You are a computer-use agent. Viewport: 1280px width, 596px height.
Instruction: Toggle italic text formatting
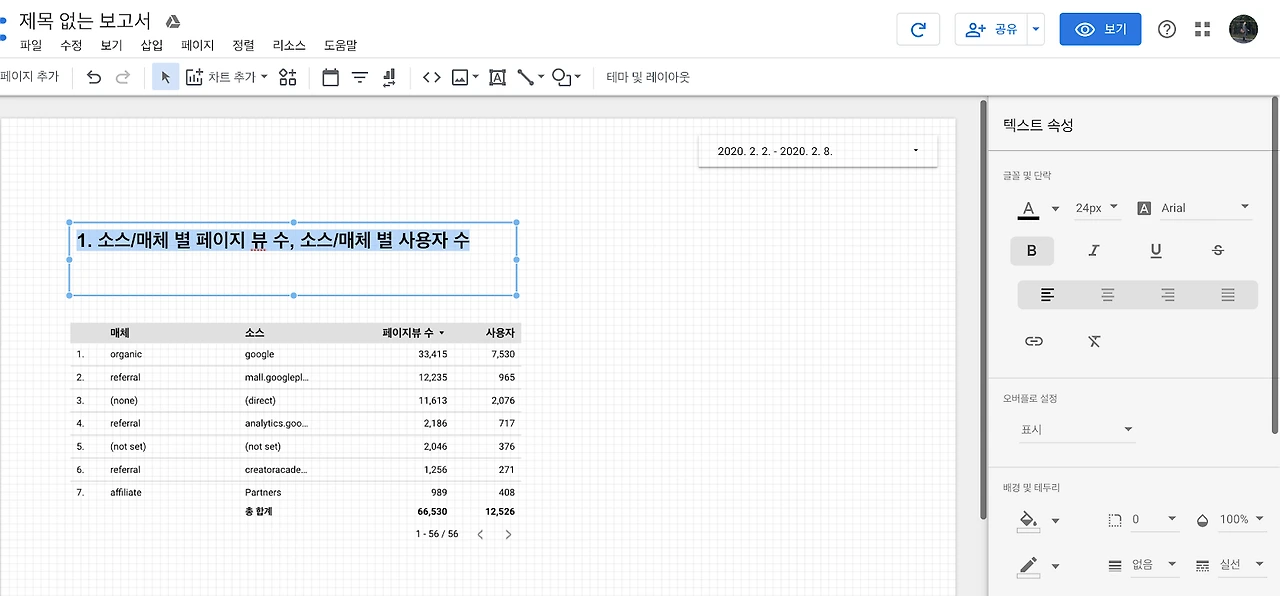click(x=1094, y=250)
